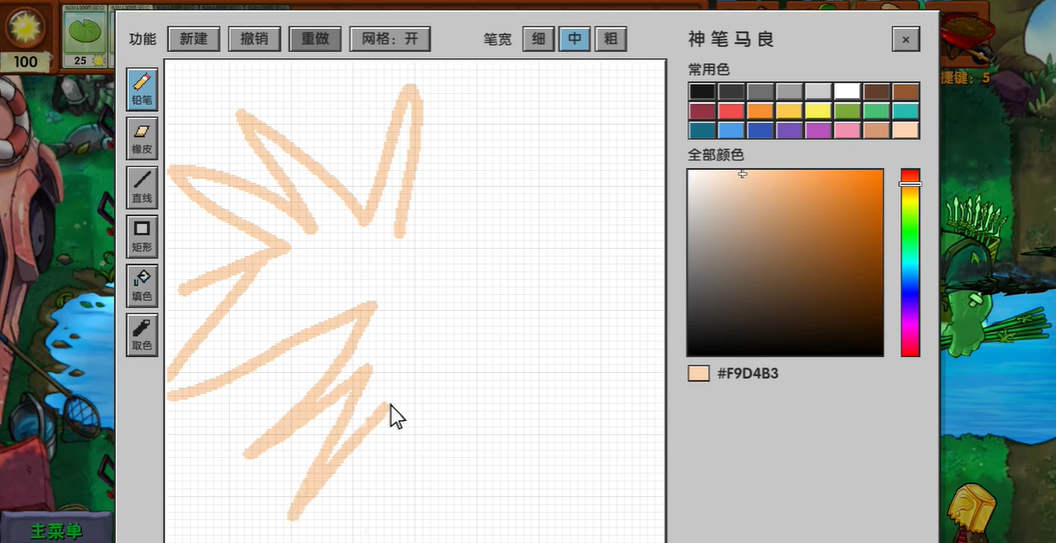Image resolution: width=1056 pixels, height=543 pixels.
Task: Pick the orange color swatch
Action: click(760, 111)
